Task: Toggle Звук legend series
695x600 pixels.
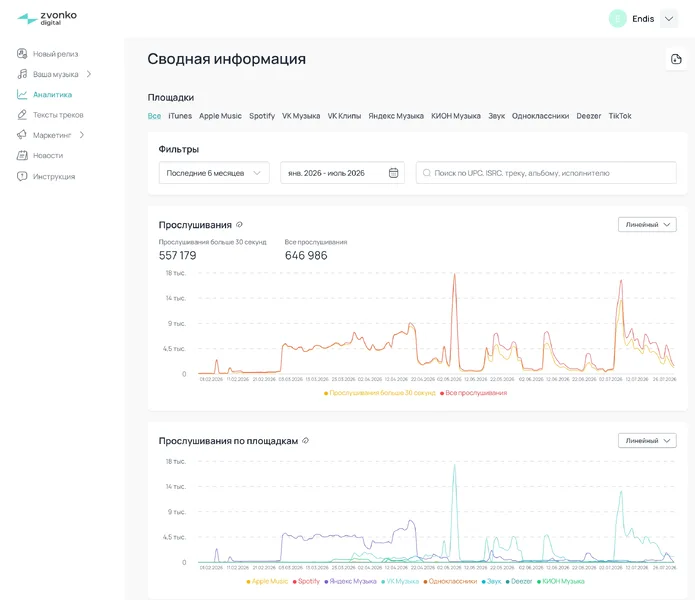Action: [492, 581]
